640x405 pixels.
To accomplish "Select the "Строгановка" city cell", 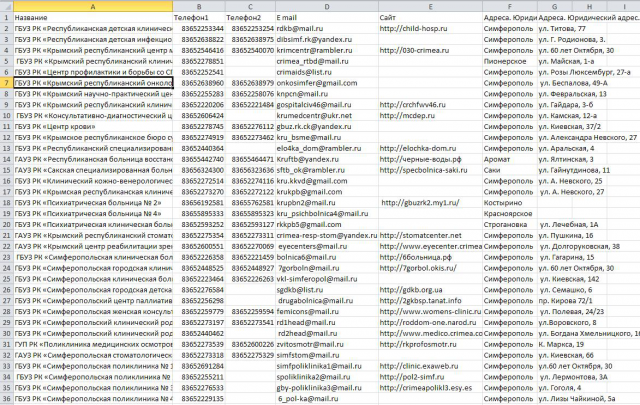I will (510, 225).
